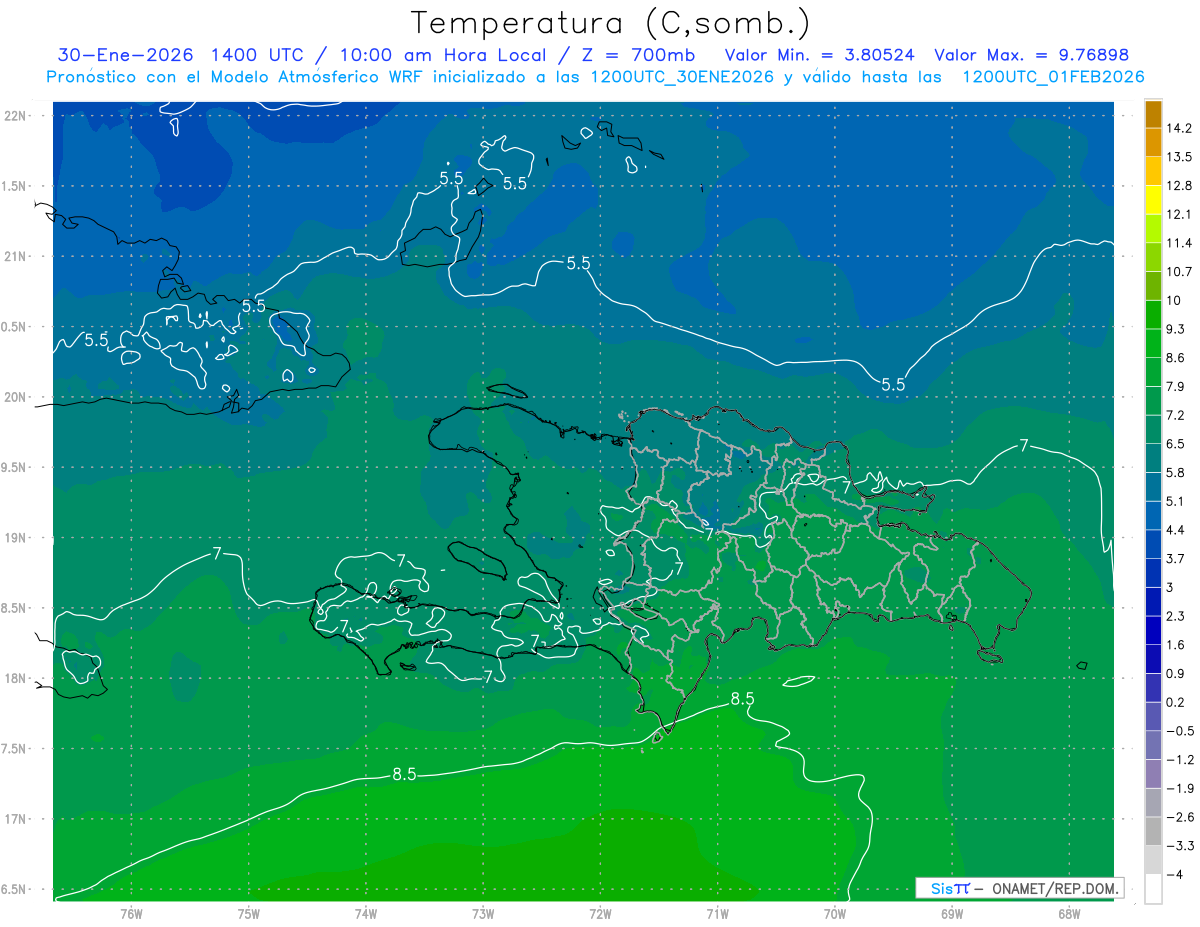The width and height of the screenshot is (1200, 927).
Task: Click the '19N' latitude axis label
Action: tap(16, 538)
